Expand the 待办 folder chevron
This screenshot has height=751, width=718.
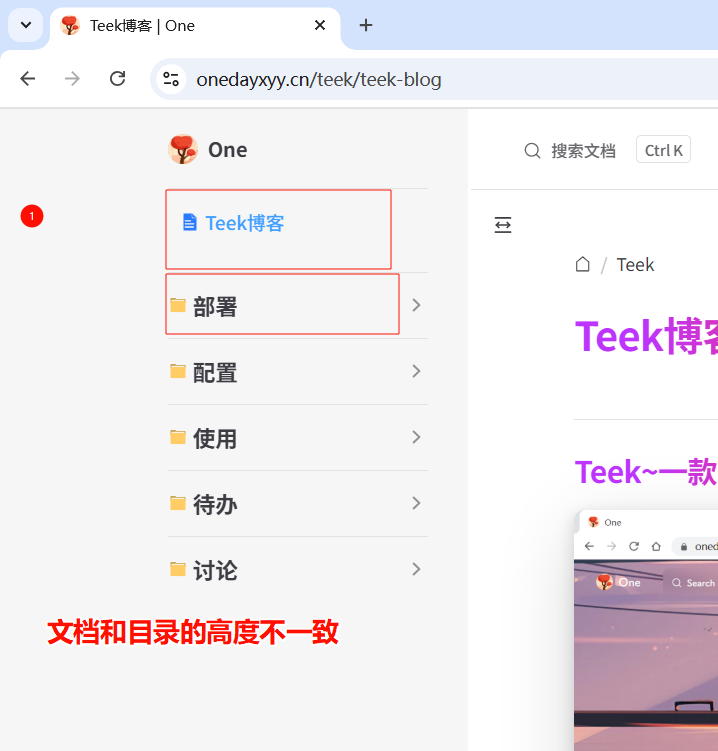[x=416, y=503]
